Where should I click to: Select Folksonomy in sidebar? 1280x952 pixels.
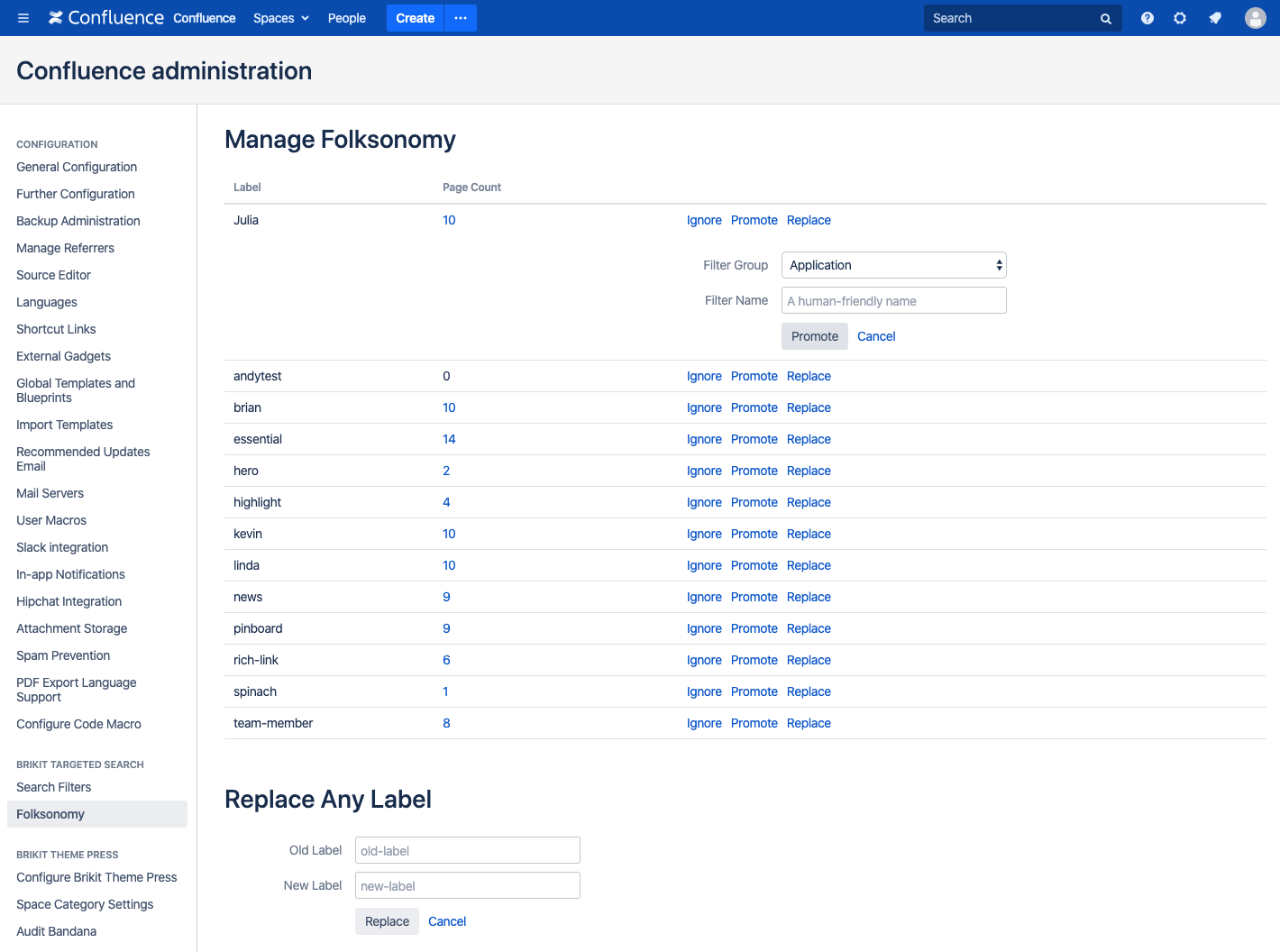(97, 814)
